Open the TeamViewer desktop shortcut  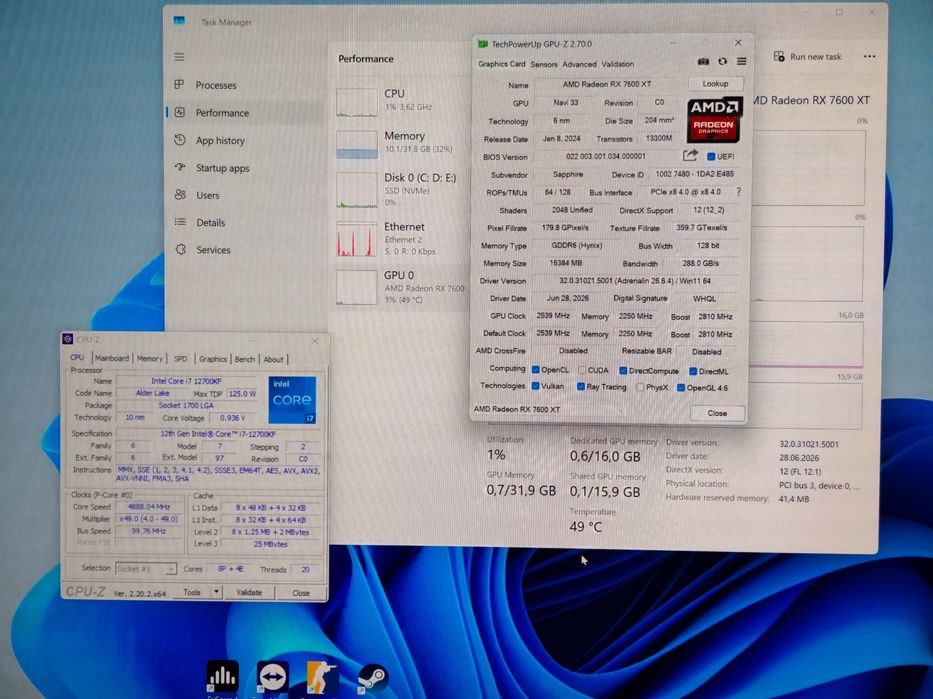coord(273,677)
